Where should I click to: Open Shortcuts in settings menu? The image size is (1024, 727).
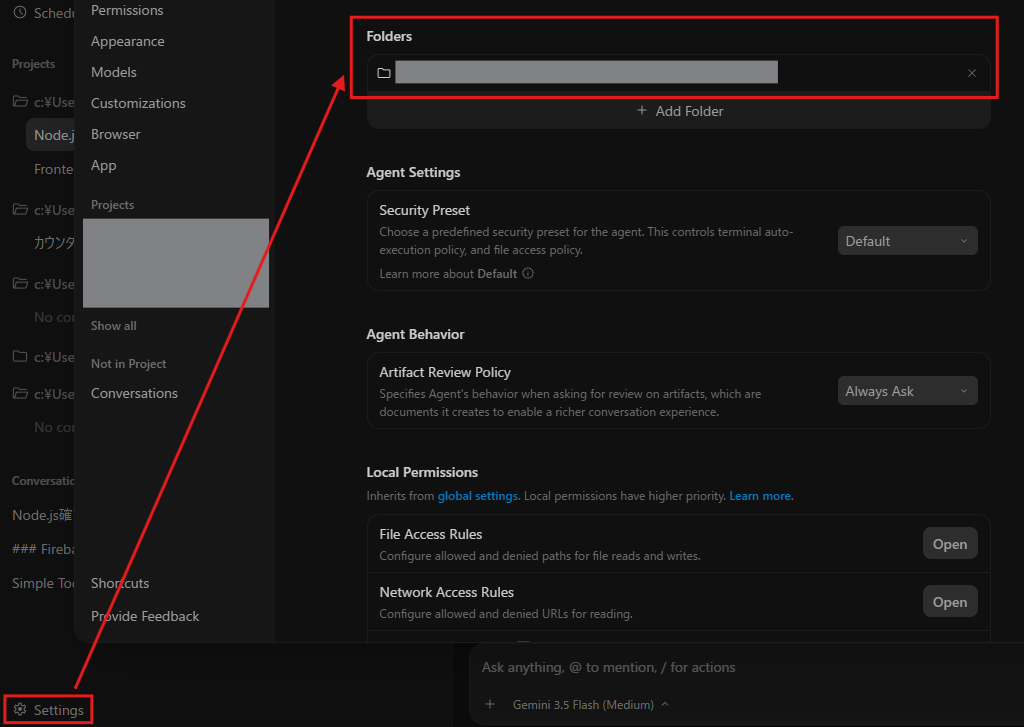pos(120,583)
